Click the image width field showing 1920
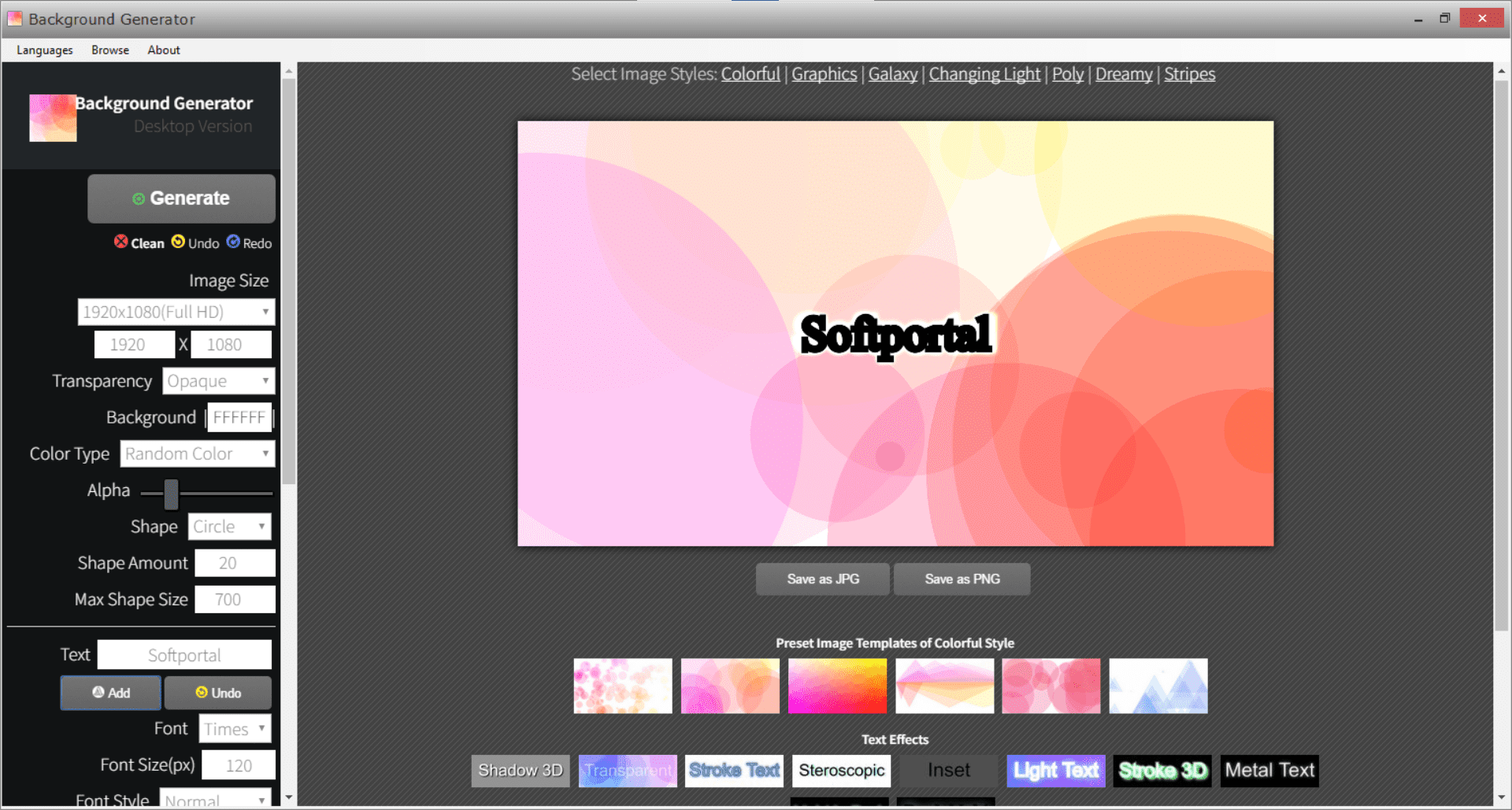 pyautogui.click(x=135, y=345)
